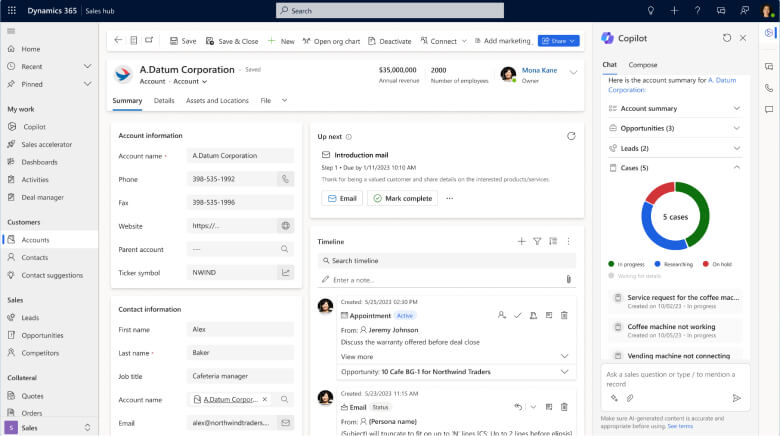Click the phone call icon beside Phone field

click(285, 179)
